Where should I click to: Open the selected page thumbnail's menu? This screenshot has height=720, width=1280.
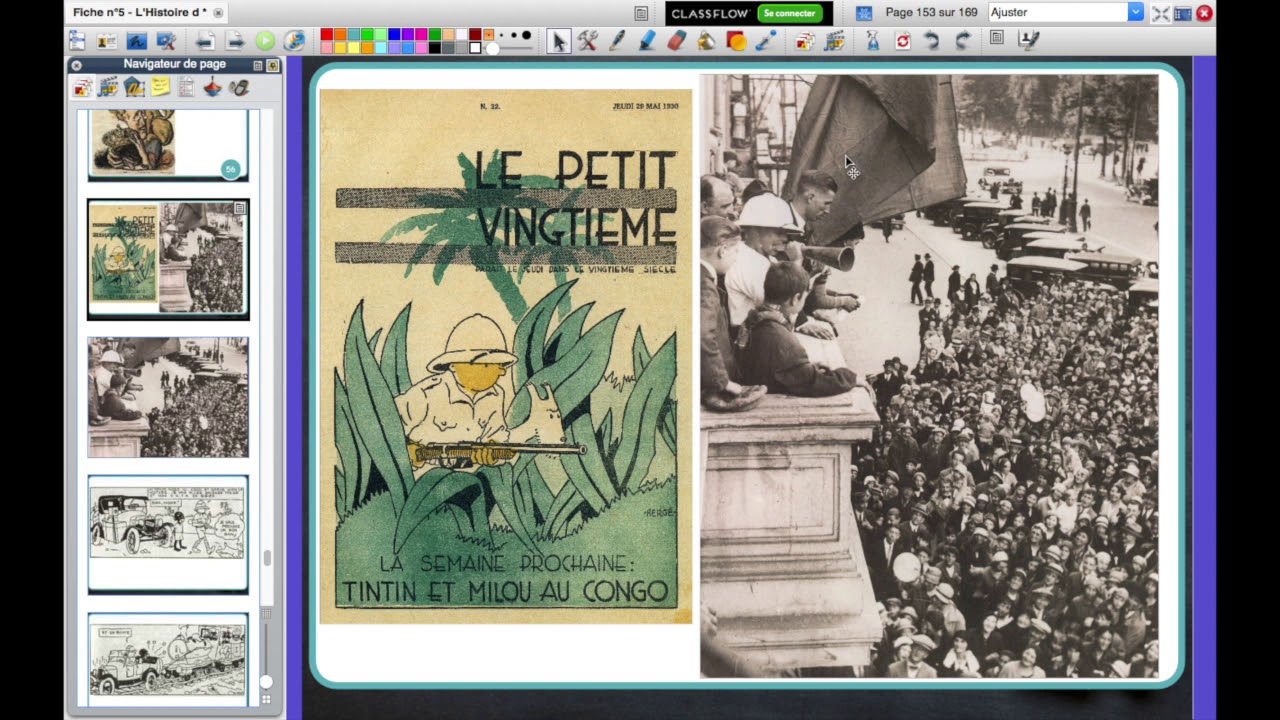pos(240,208)
